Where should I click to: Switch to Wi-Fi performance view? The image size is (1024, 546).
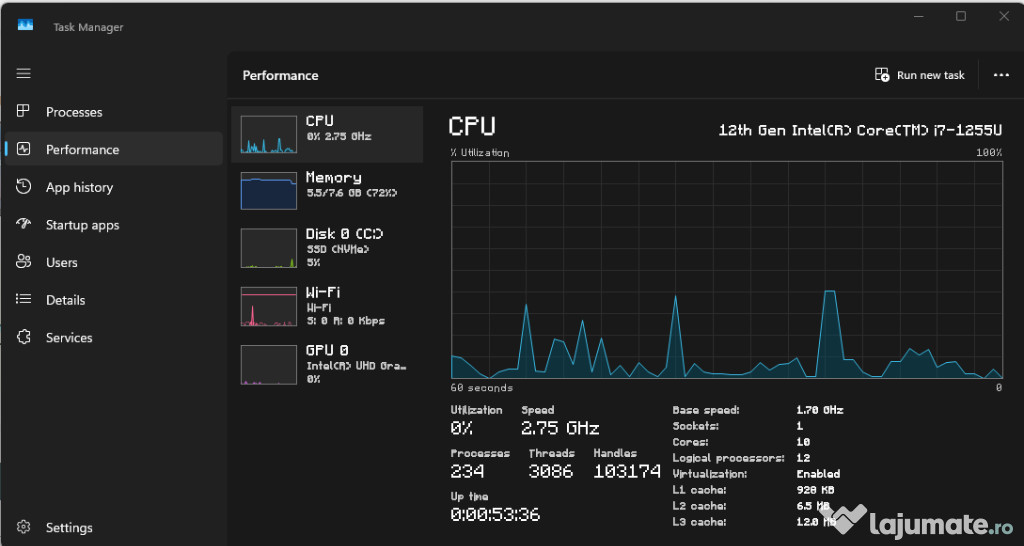tap(268, 306)
